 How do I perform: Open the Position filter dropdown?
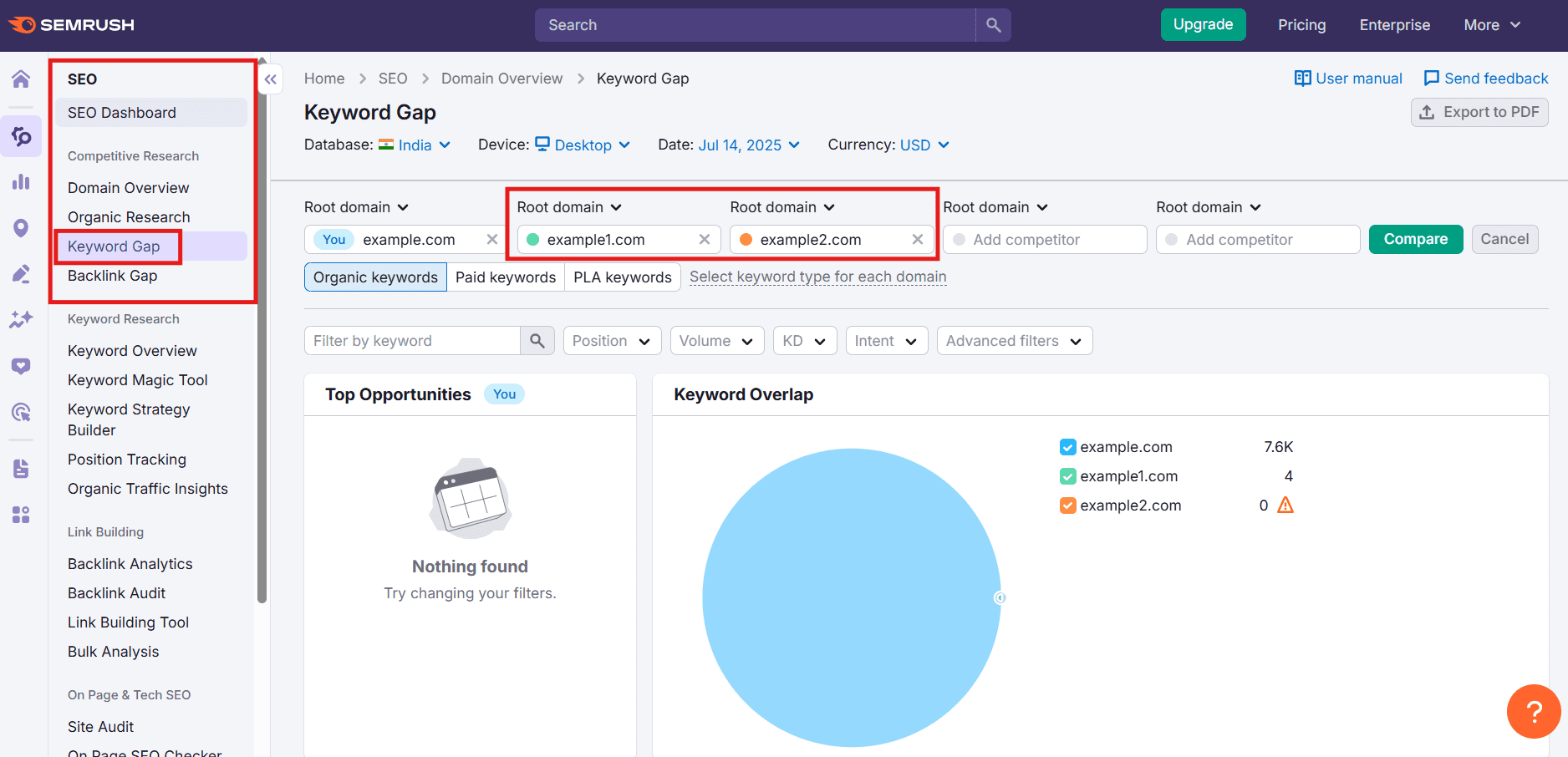point(612,341)
